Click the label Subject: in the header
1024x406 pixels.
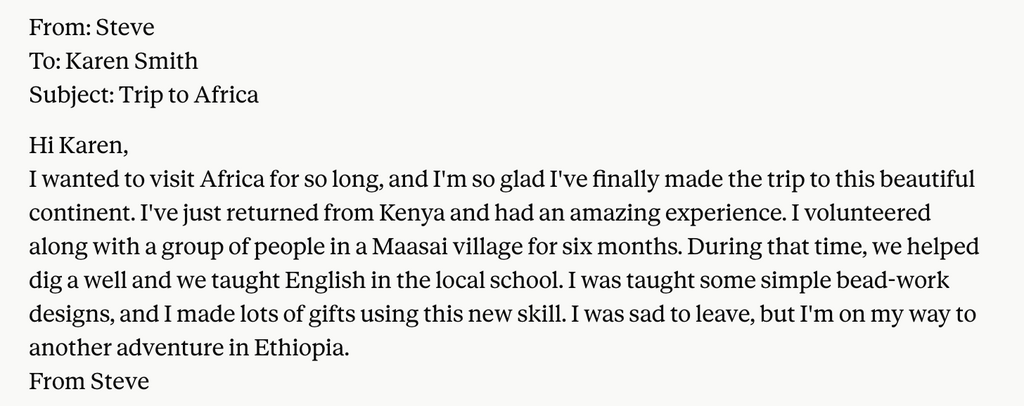[72, 95]
